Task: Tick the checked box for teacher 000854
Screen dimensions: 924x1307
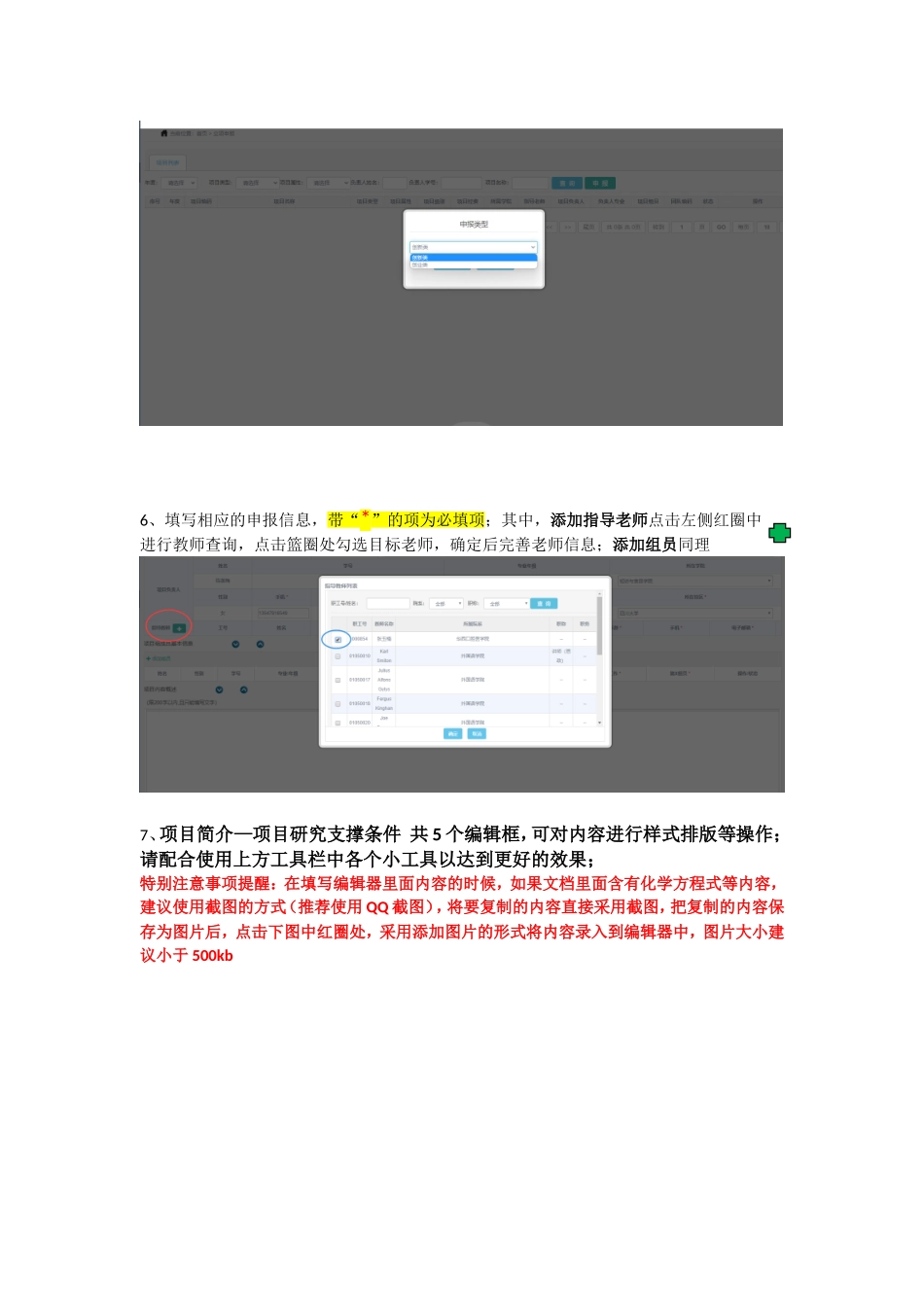Action: (338, 640)
